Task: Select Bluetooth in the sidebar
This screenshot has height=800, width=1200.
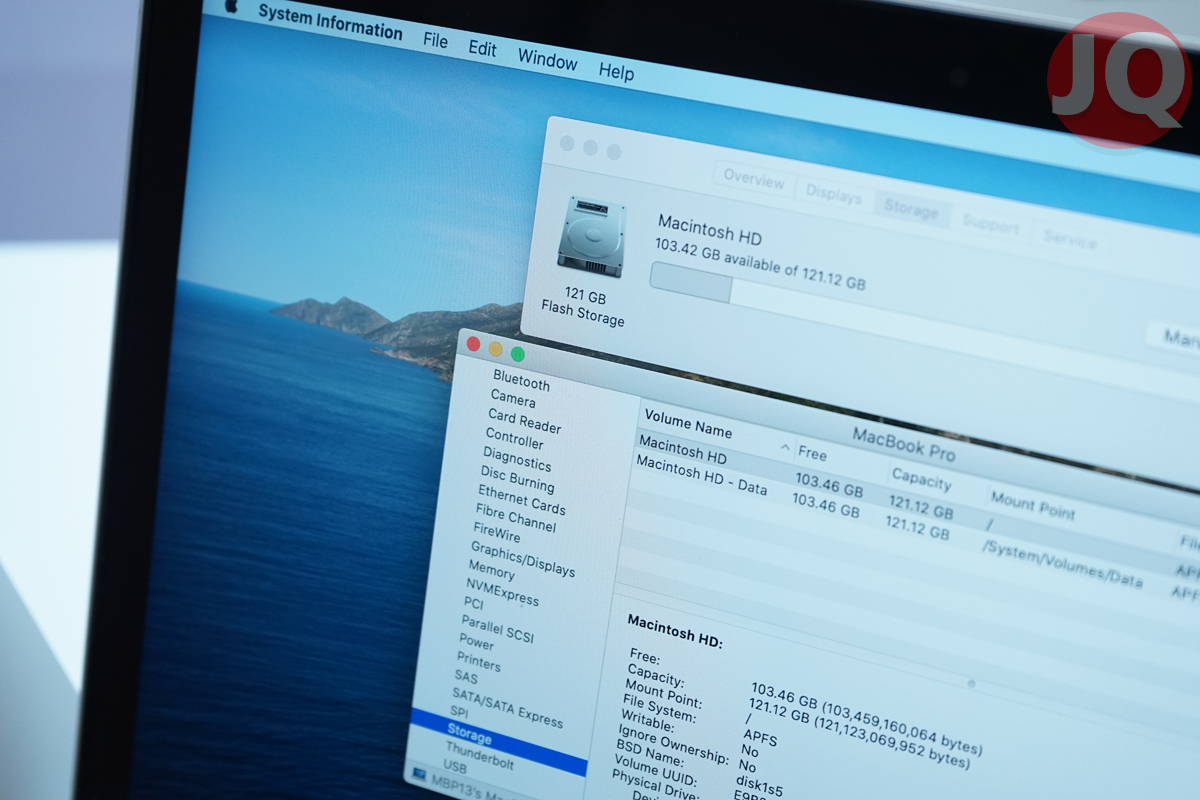Action: (521, 382)
